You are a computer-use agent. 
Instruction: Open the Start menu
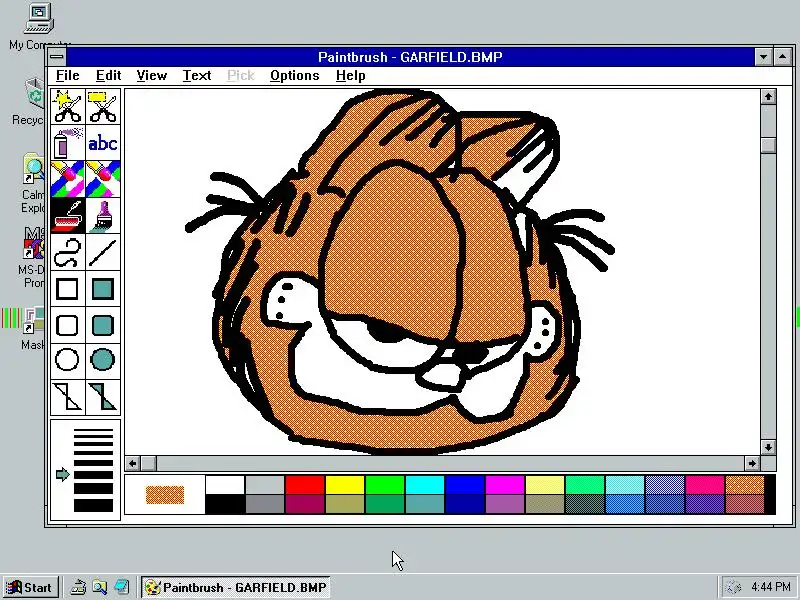pos(30,587)
